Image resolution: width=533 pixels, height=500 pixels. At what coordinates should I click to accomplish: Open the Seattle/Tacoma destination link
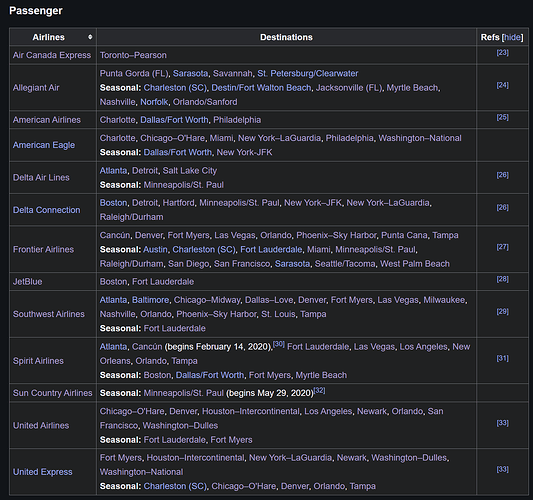[x=345, y=264]
